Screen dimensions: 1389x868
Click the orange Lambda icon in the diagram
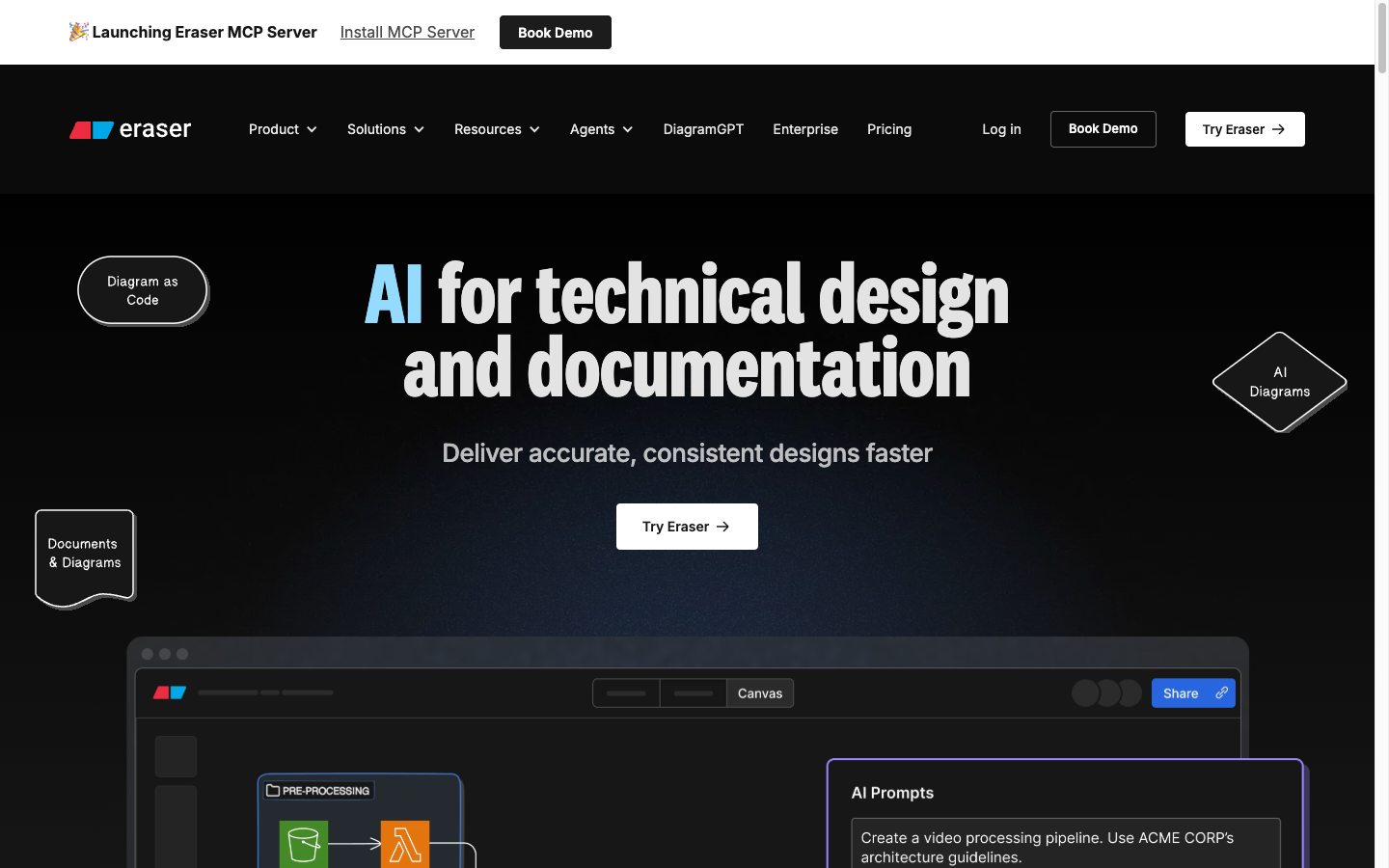point(405,844)
